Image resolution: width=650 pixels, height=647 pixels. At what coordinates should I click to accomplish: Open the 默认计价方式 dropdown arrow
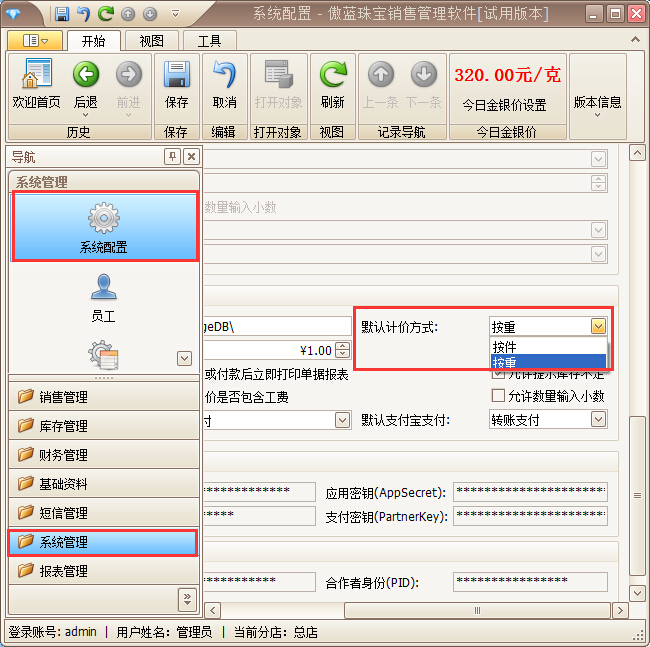[598, 326]
